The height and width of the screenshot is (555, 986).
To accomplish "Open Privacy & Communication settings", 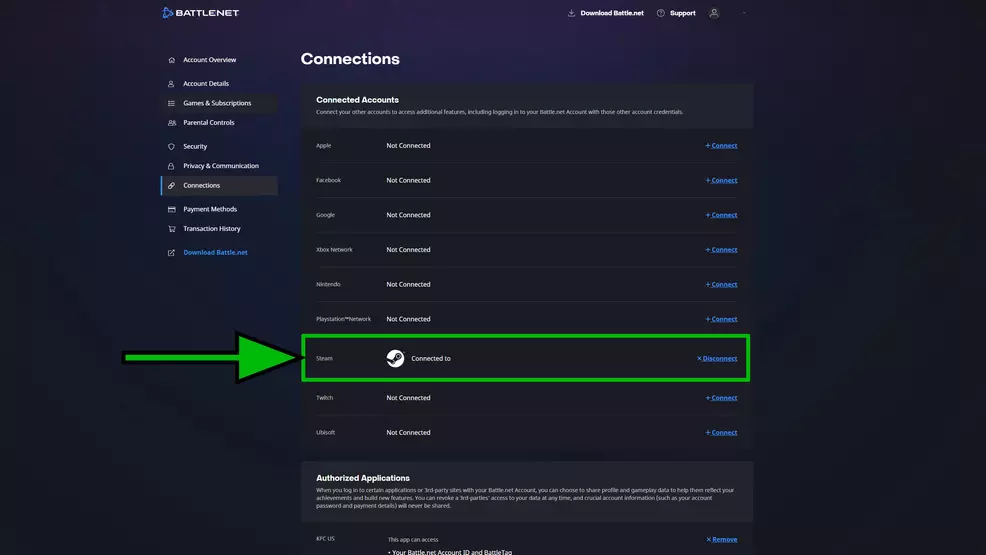I will pos(221,166).
